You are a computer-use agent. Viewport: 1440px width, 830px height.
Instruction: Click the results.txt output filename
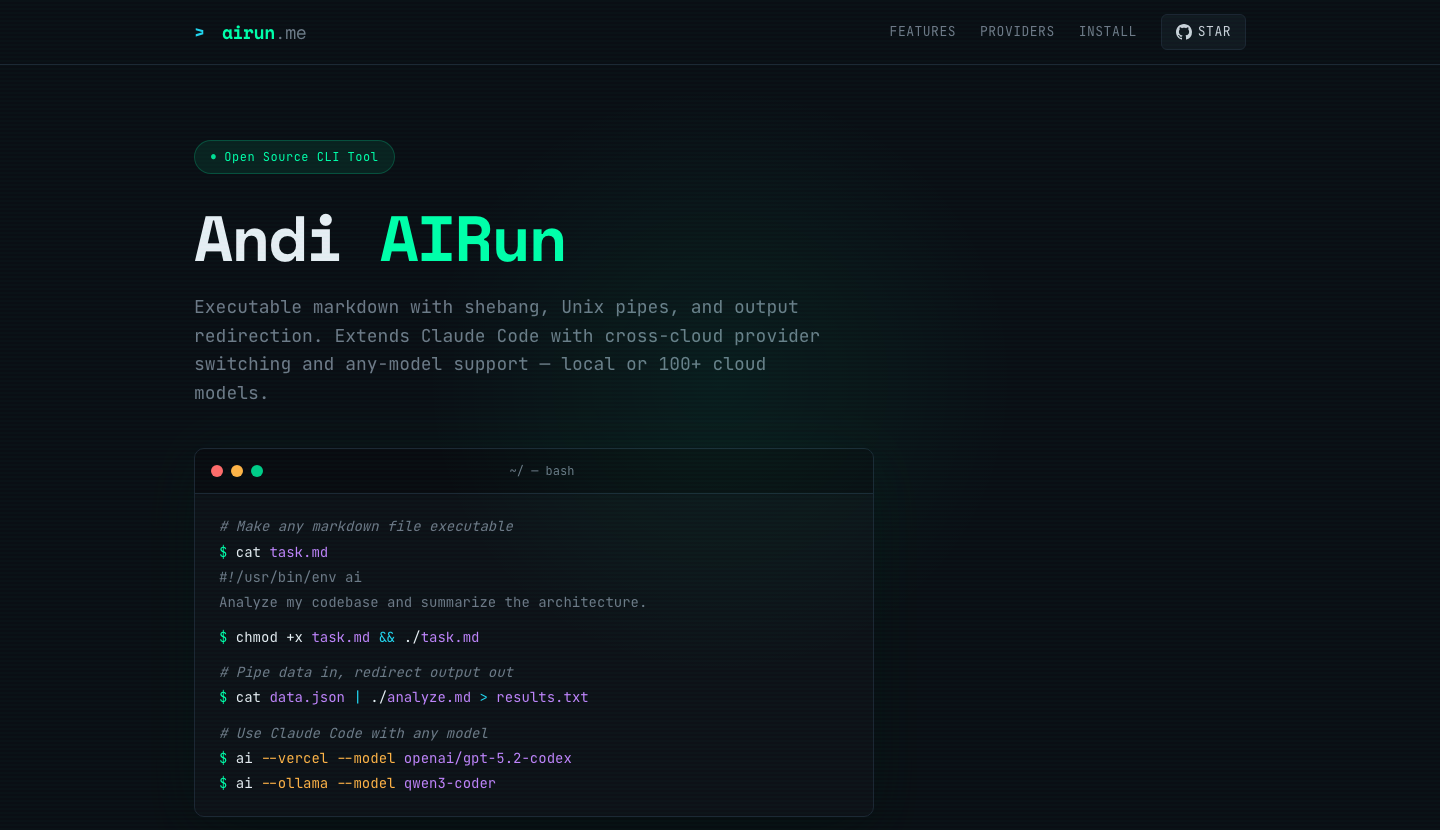pos(542,697)
